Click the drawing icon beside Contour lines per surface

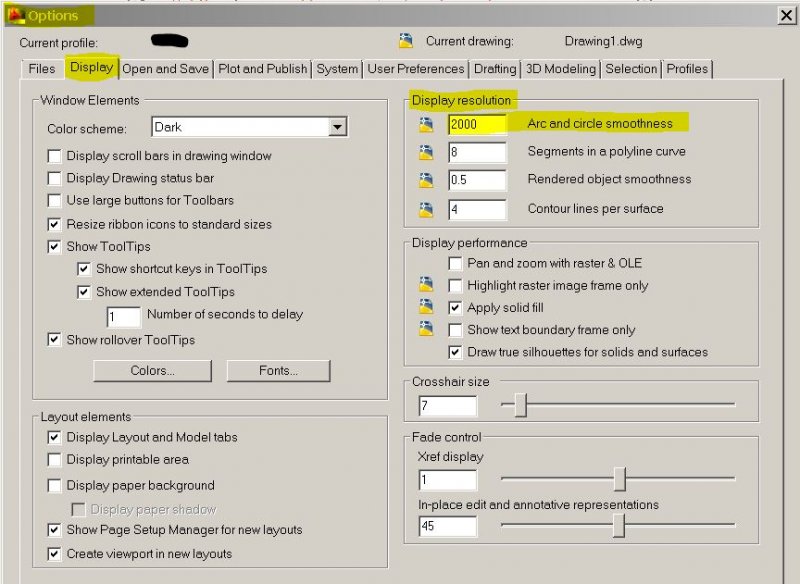tap(428, 208)
